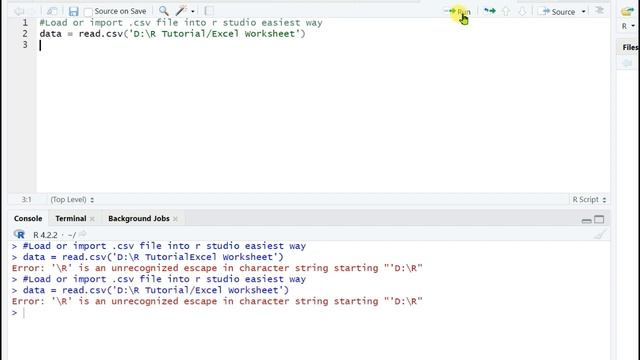Switch to the Console tab

click(28, 218)
